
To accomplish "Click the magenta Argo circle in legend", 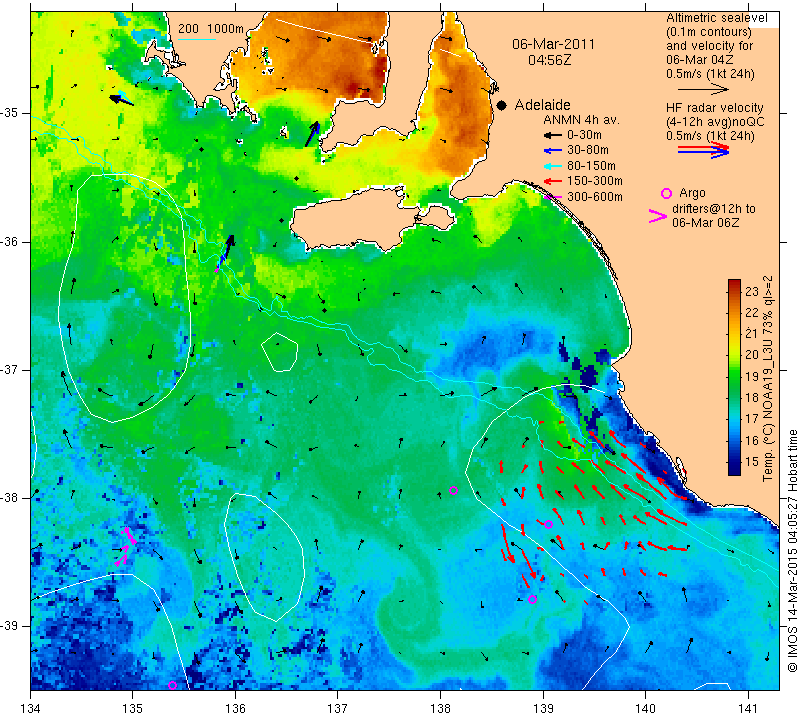I will pos(666,193).
